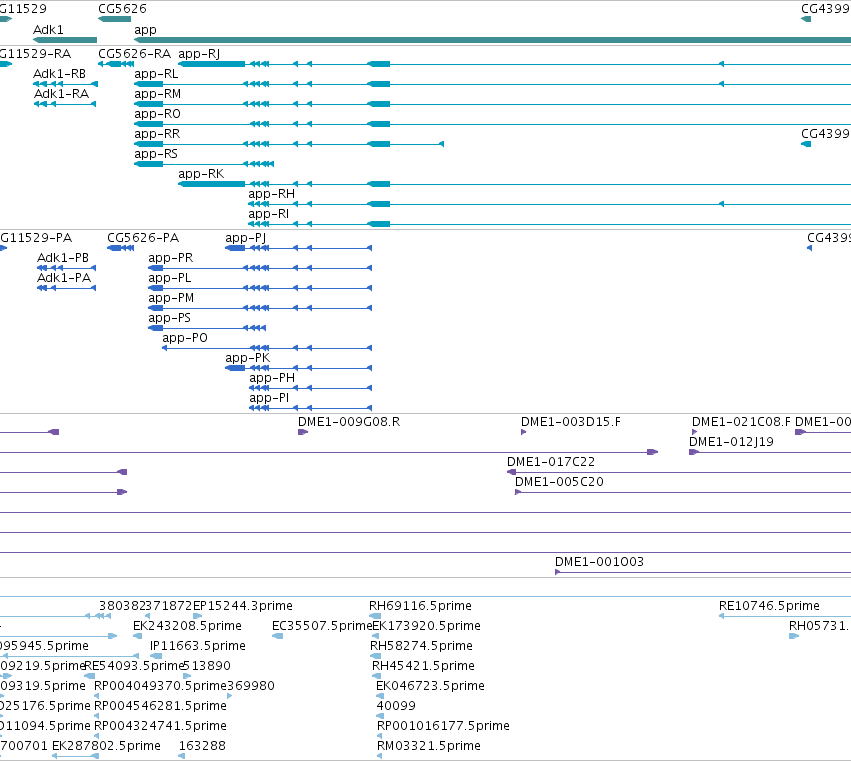
Task: Choose the app-RO transcript
Action: (x=492, y=124)
